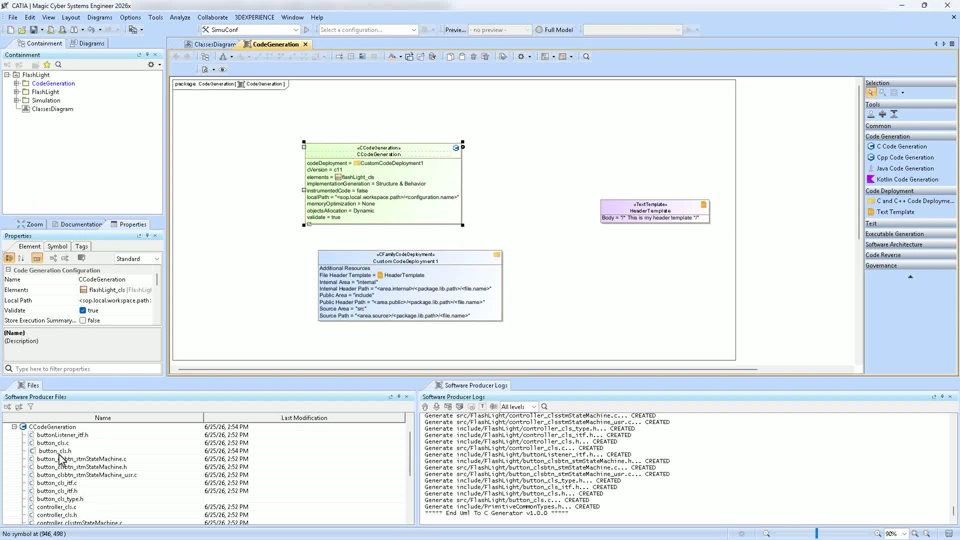The image size is (960, 540).
Task: Expand the Executable Generation palette section
Action: point(910,234)
